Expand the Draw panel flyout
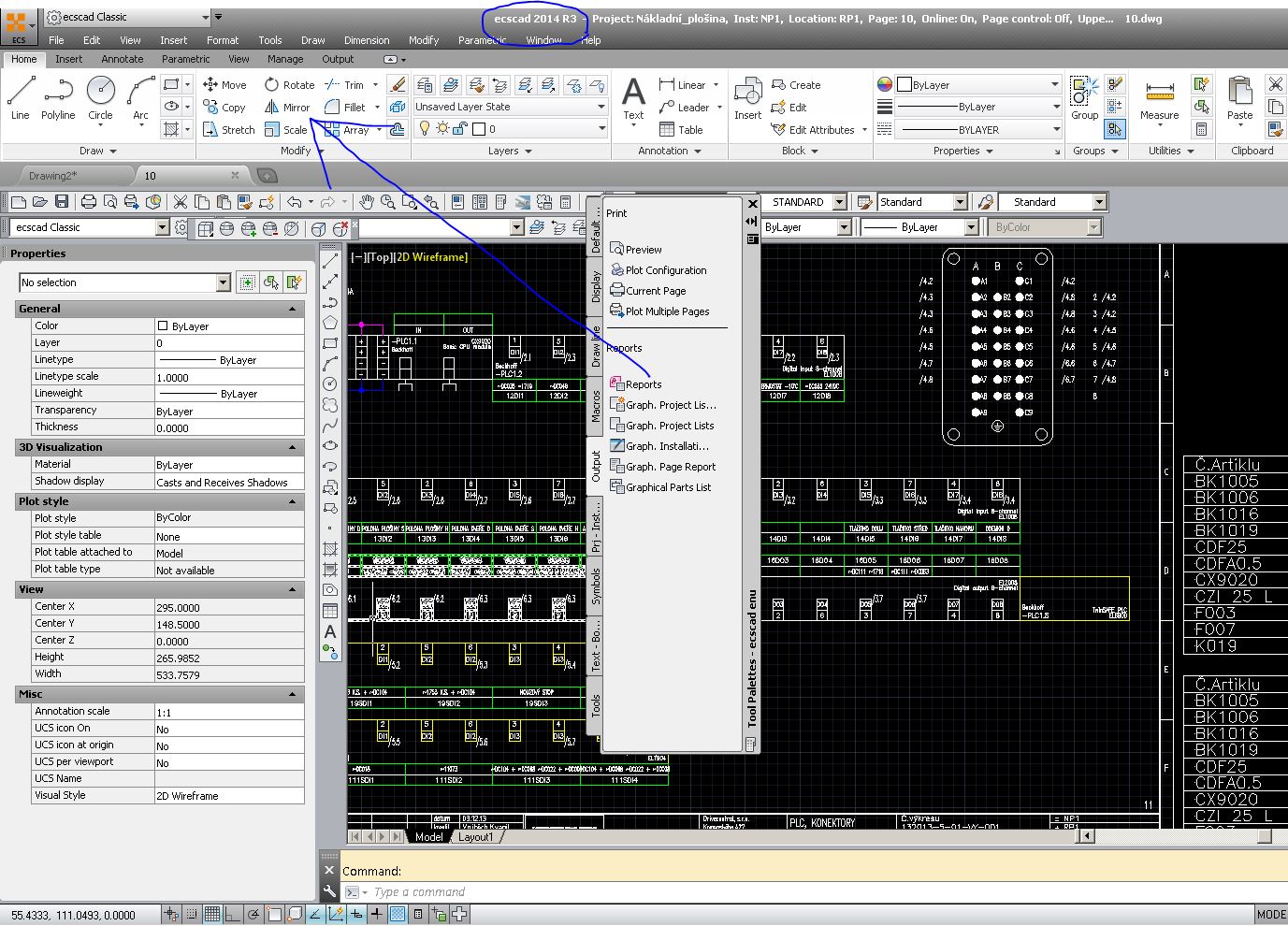1288x926 pixels. [98, 151]
